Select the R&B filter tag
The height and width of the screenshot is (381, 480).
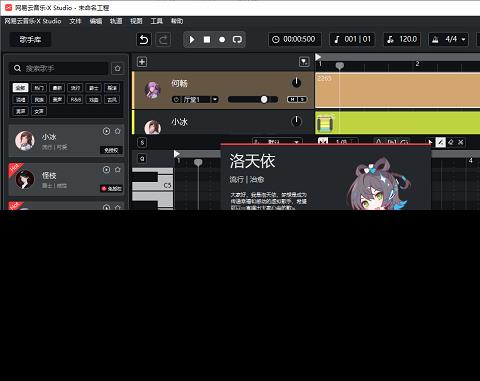click(x=75, y=99)
